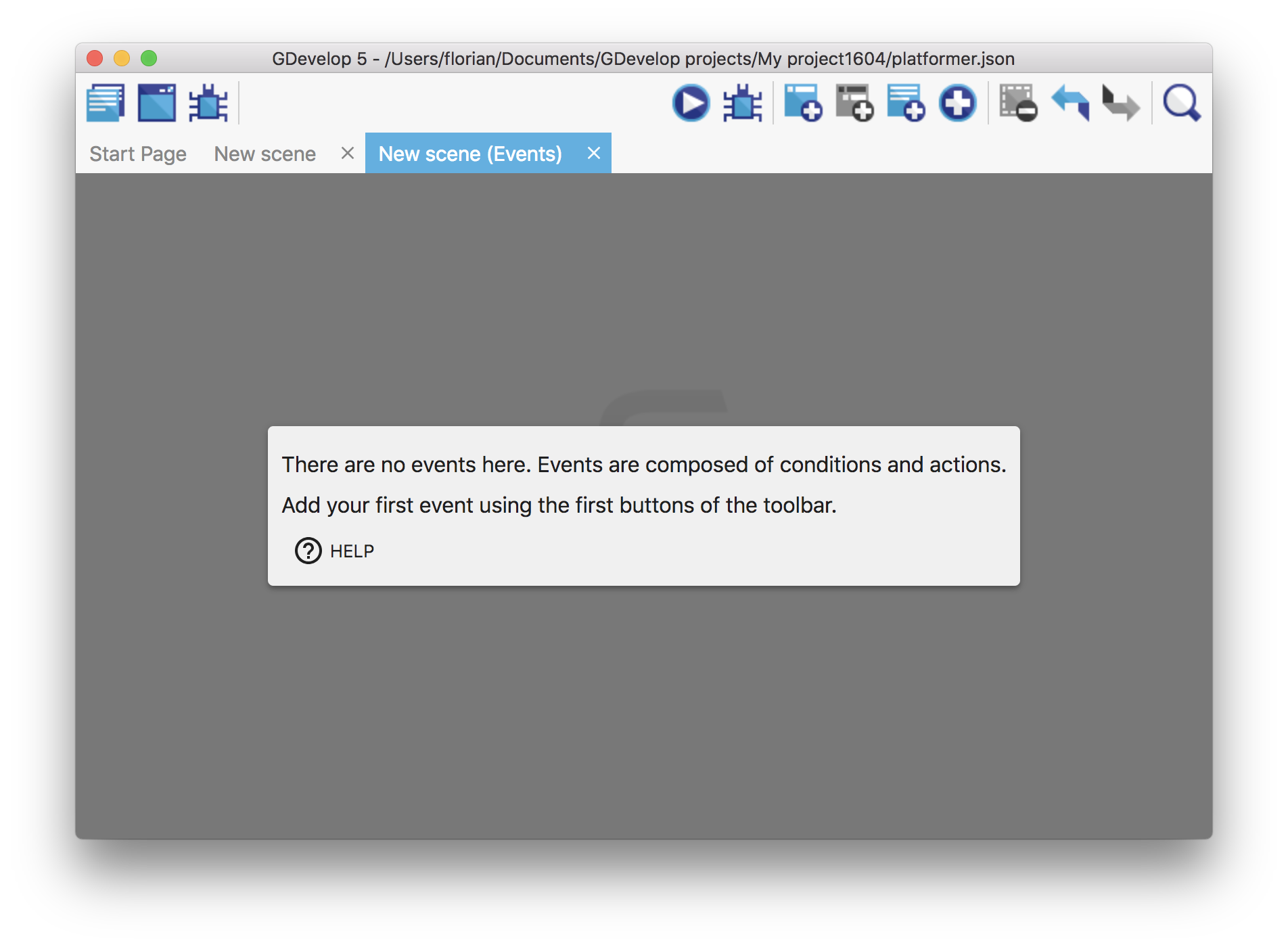Open search in events with magnifier
The height and width of the screenshot is (947, 1288).
click(1181, 103)
